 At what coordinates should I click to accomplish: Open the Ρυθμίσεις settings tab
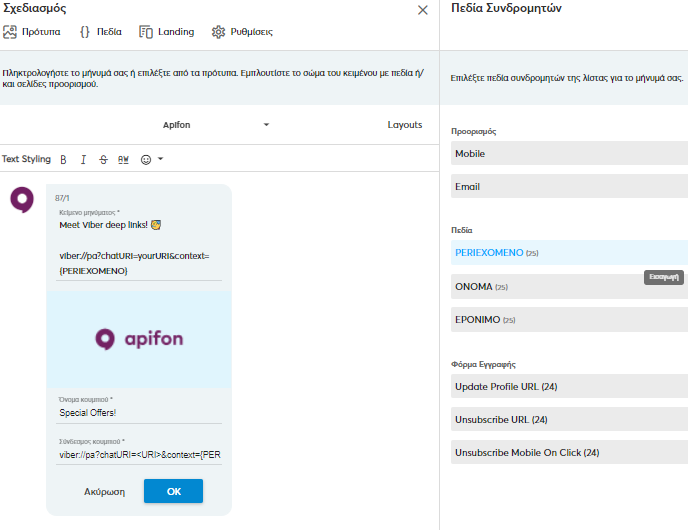point(242,32)
